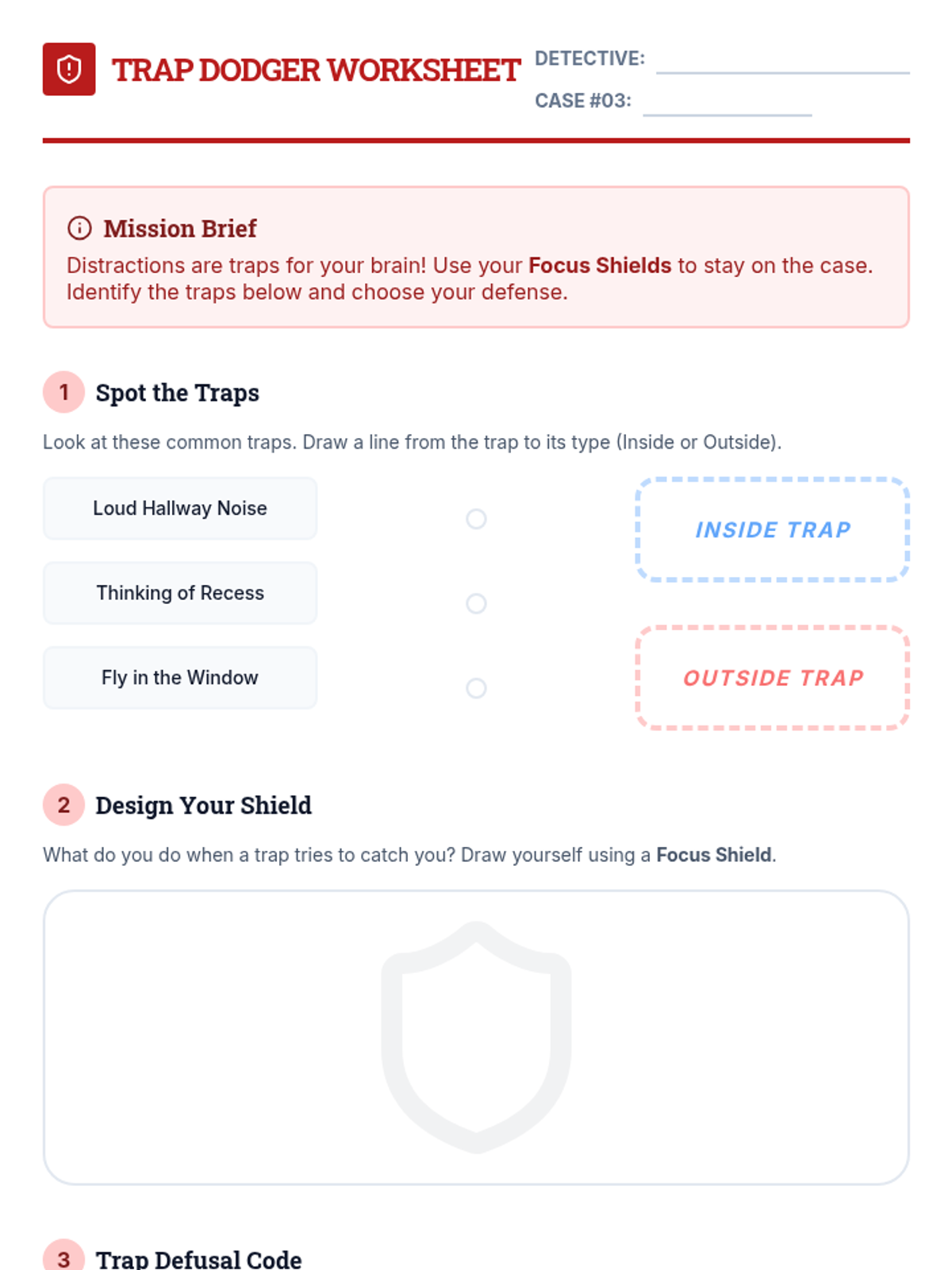Click the red shield logo icon
The width and height of the screenshot is (952, 1270).
[x=69, y=69]
